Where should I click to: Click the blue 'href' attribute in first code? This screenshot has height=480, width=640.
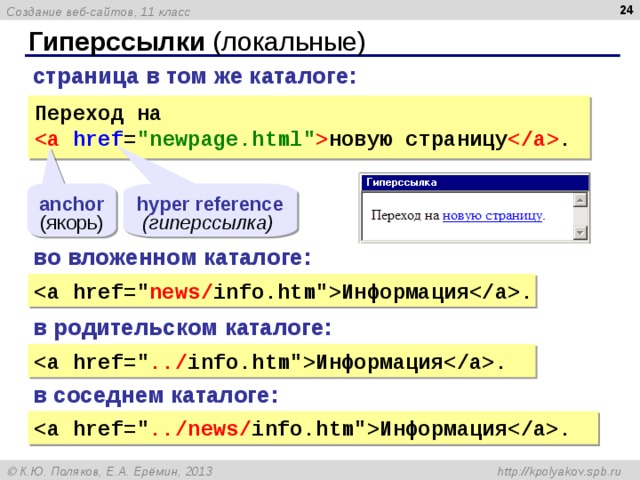pyautogui.click(x=98, y=139)
